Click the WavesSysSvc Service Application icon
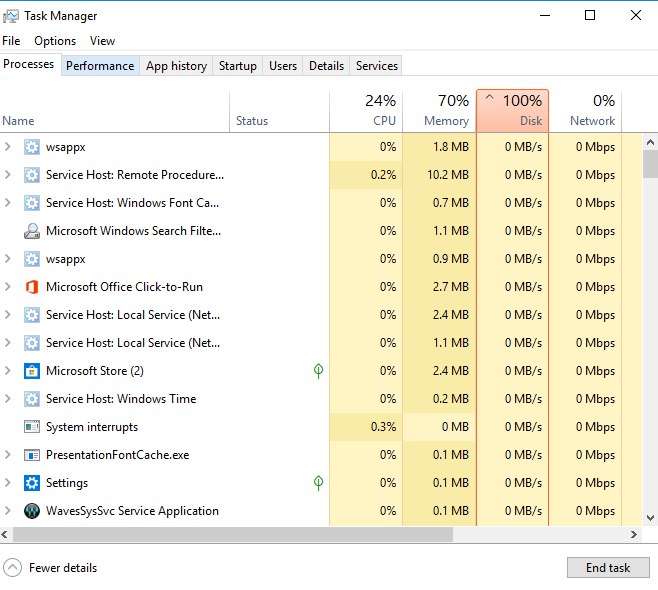 coord(32,511)
